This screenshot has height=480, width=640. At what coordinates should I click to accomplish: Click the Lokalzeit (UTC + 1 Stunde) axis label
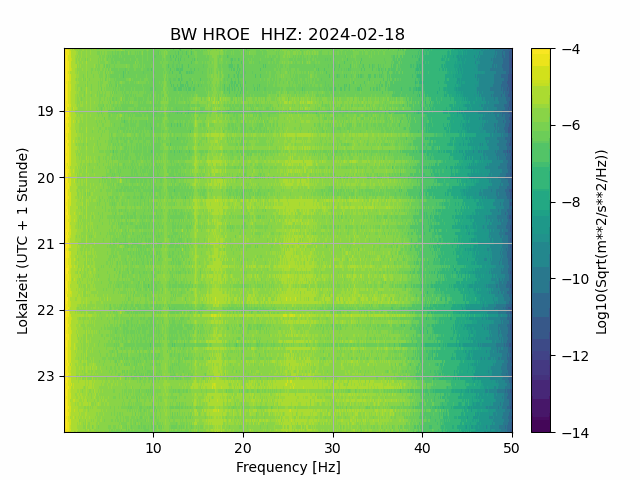22,241
